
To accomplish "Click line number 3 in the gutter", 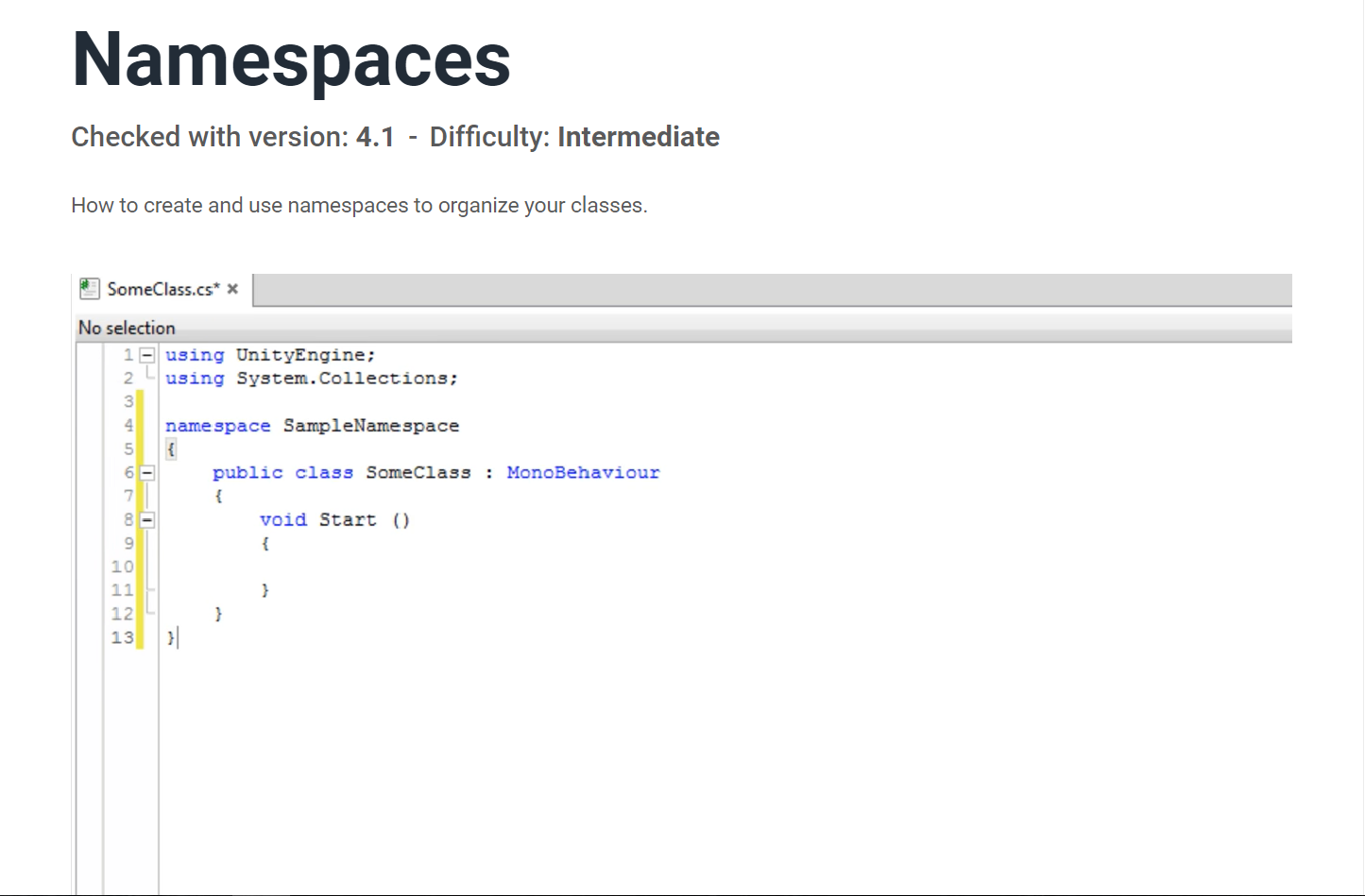I will pyautogui.click(x=128, y=402).
